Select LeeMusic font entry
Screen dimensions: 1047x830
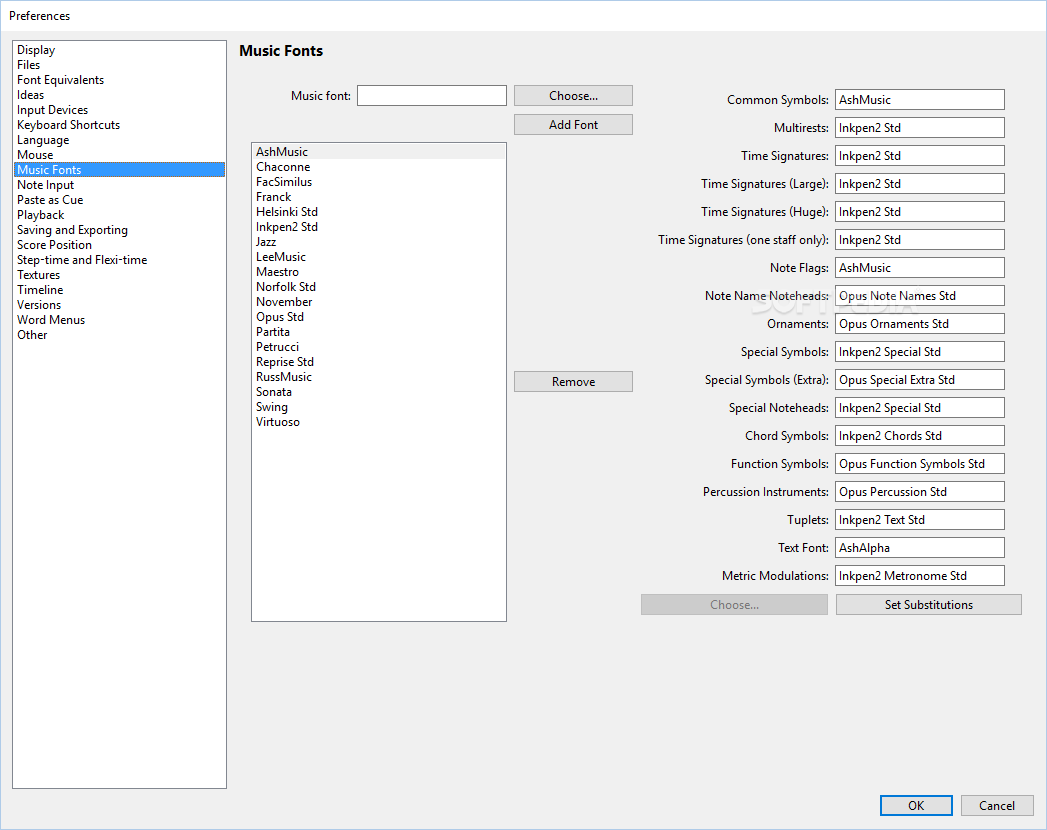[x=379, y=257]
